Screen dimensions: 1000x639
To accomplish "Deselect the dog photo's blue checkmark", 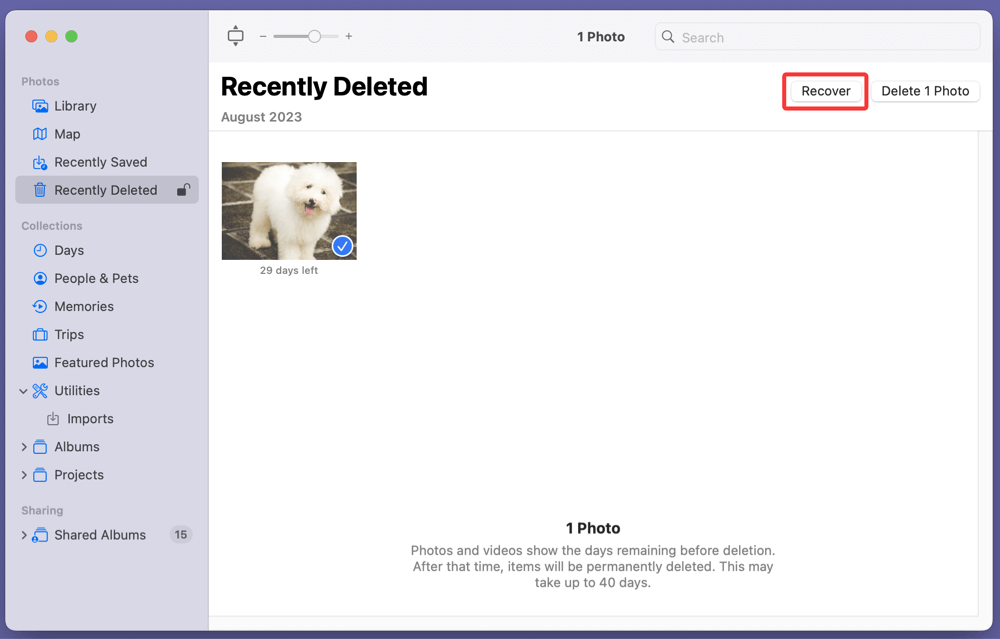I will tap(342, 246).
